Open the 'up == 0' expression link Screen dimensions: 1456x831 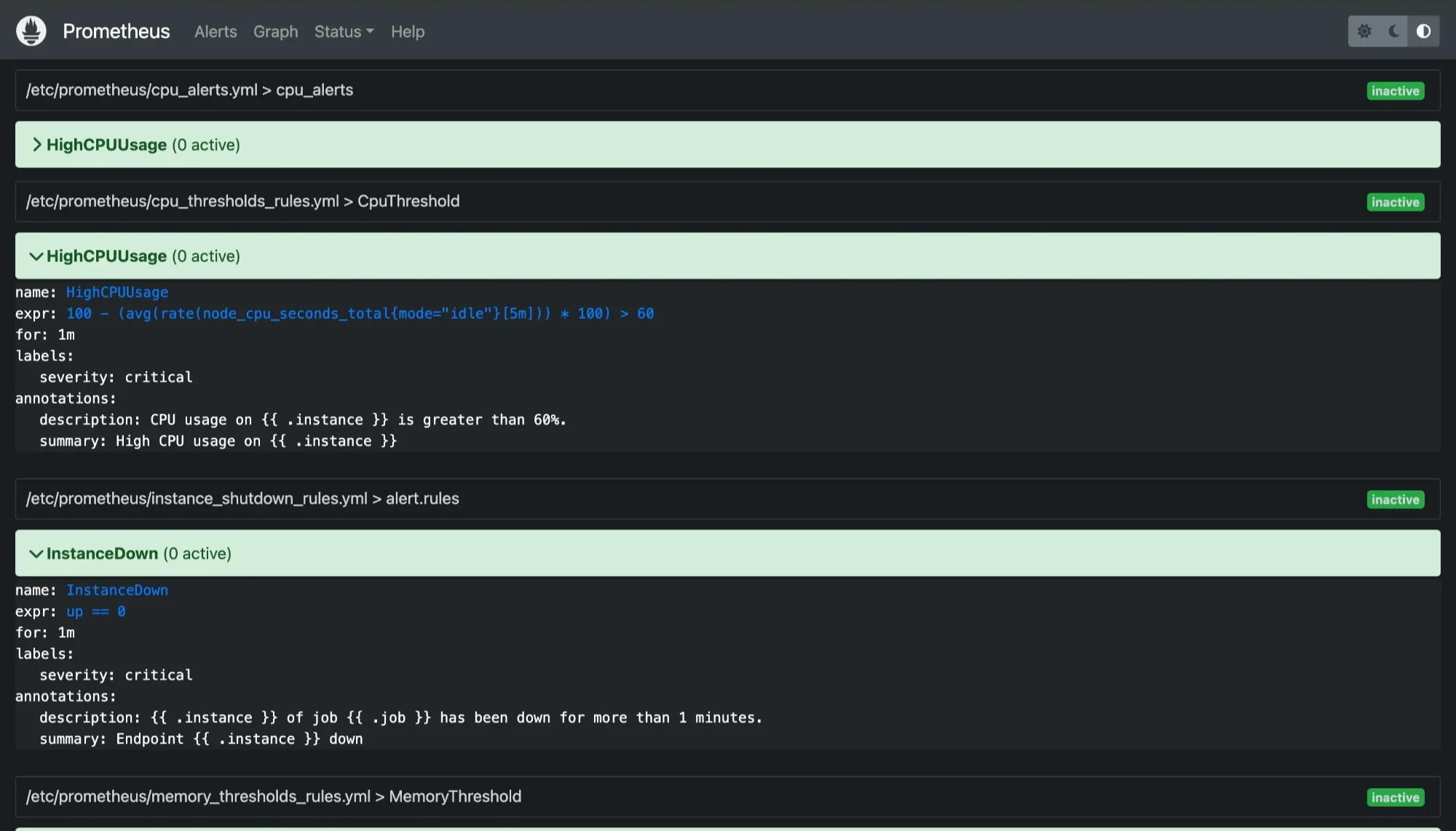[x=96, y=611]
